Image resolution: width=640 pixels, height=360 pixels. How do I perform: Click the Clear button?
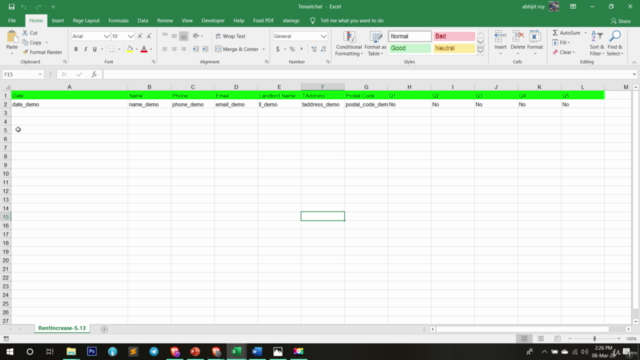coord(564,52)
